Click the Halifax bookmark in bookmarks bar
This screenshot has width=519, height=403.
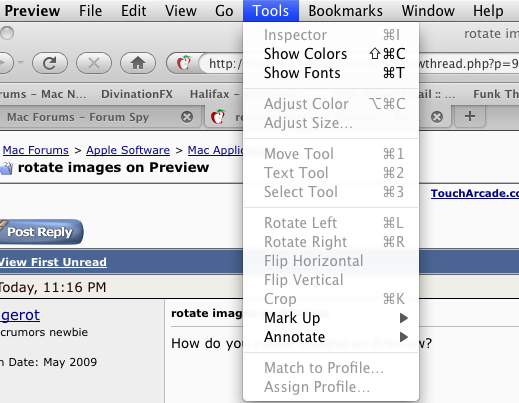point(215,94)
